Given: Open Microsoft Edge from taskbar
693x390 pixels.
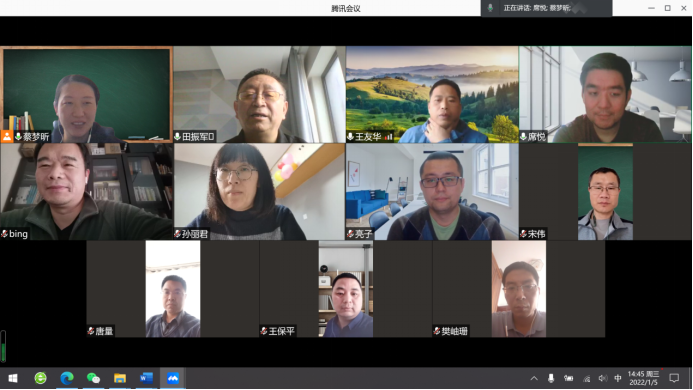Looking at the screenshot, I should point(67,378).
